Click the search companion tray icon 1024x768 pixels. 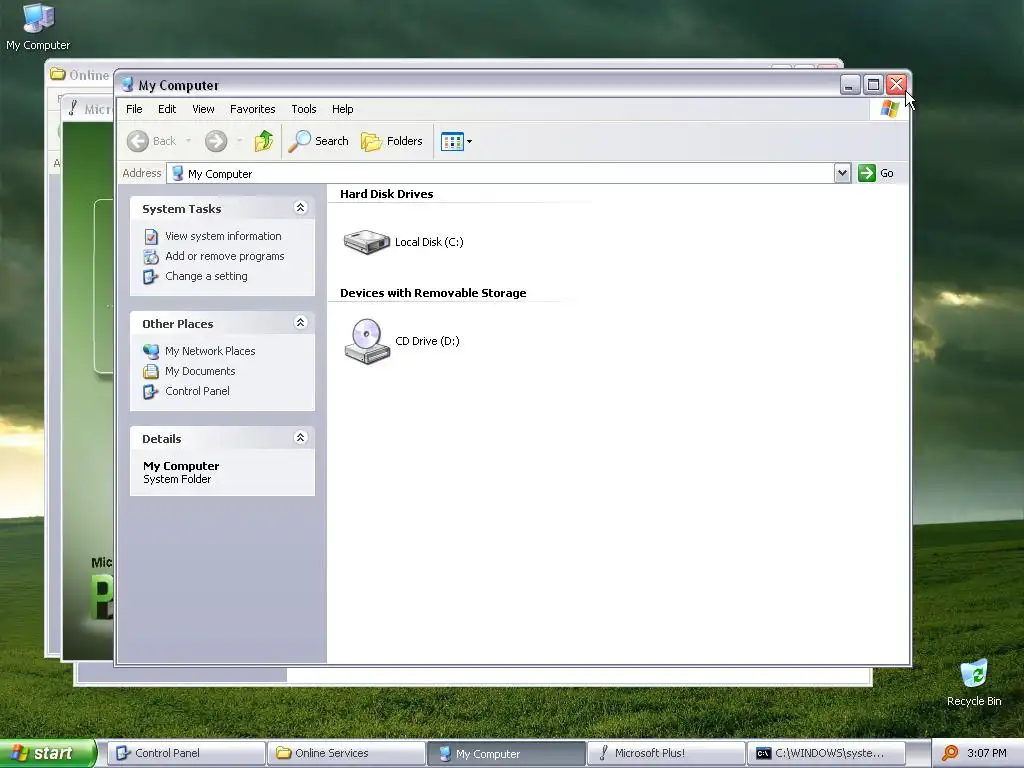pos(950,753)
